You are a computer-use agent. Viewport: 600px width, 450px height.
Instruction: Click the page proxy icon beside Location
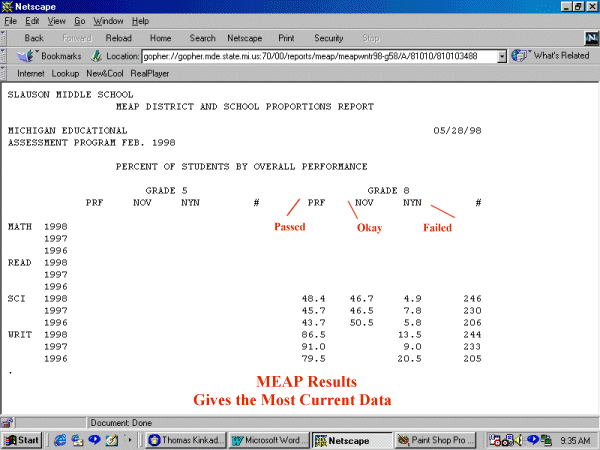click(x=97, y=56)
